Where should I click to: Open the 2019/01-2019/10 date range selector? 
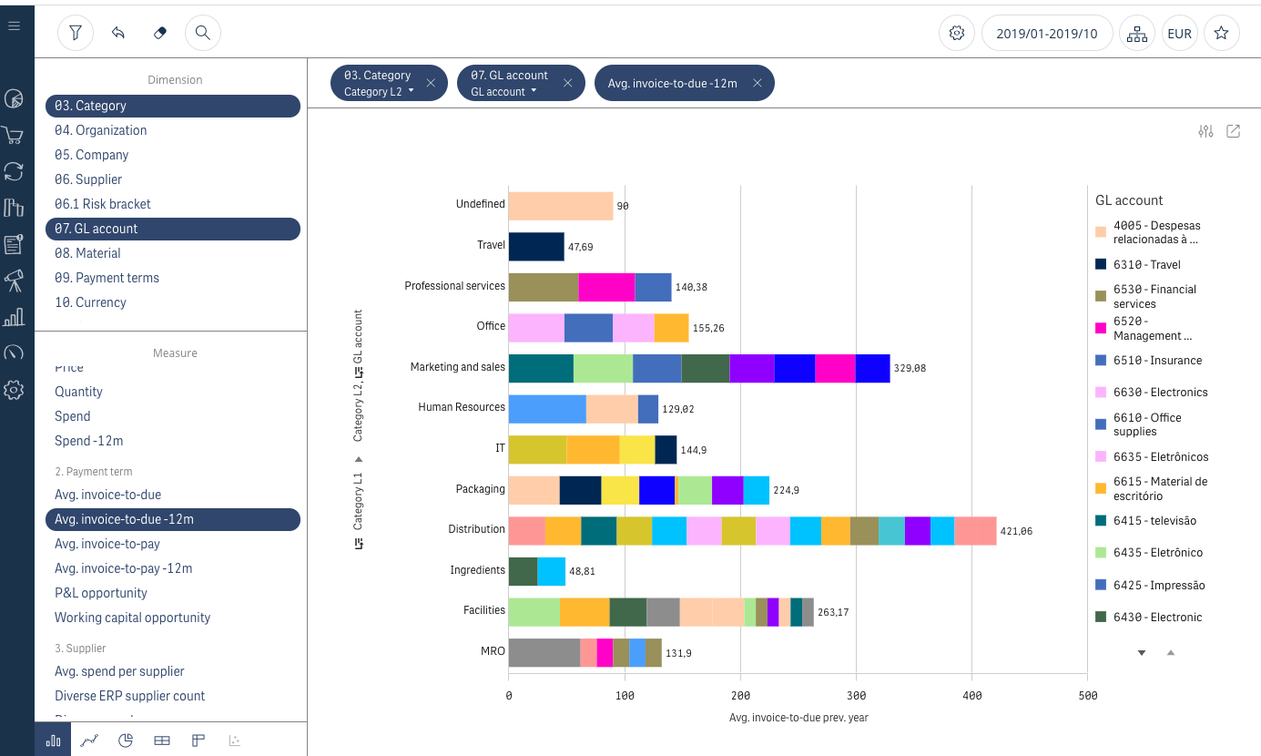pyautogui.click(x=1047, y=33)
